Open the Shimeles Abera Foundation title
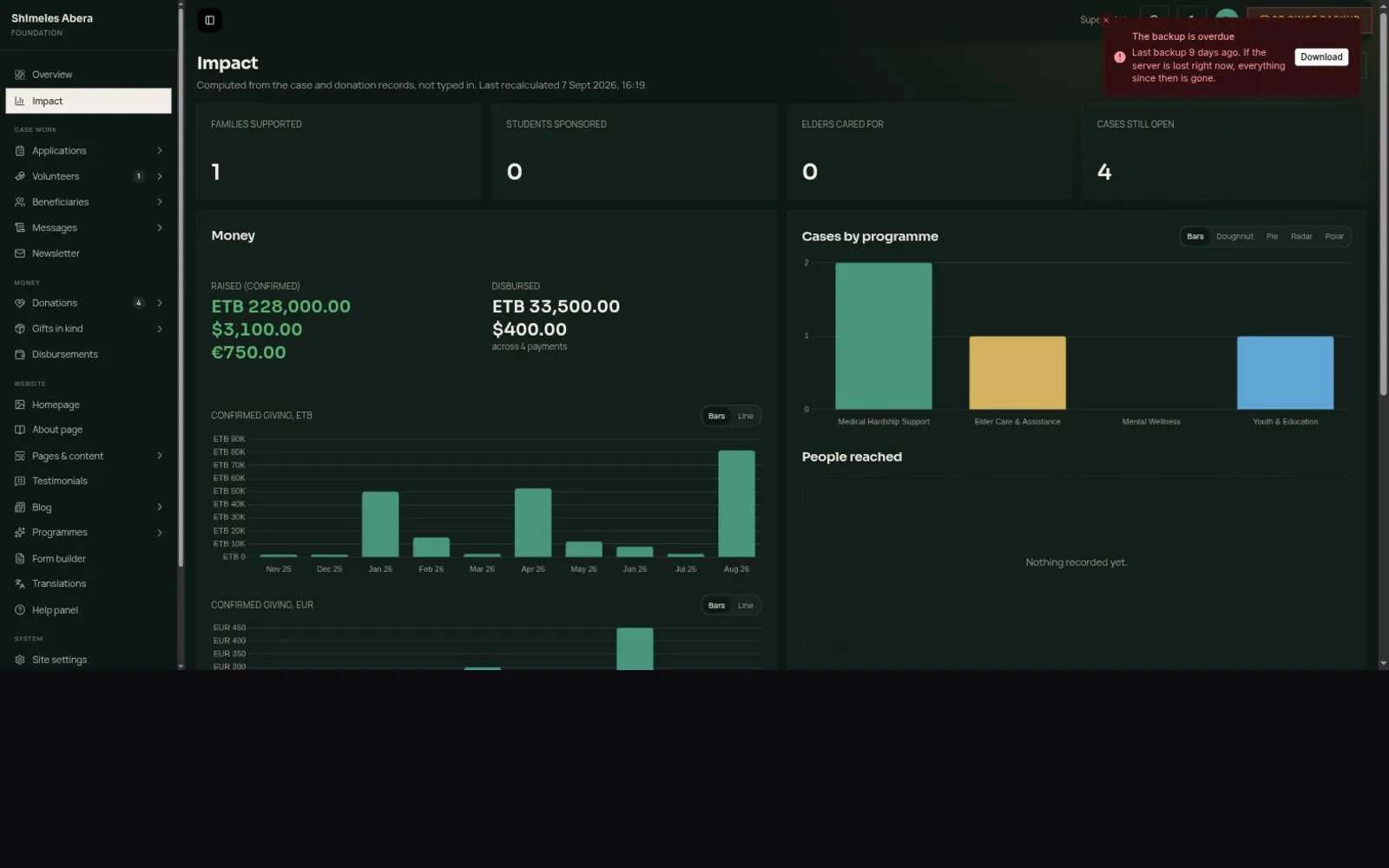1389x868 pixels. coord(52,24)
